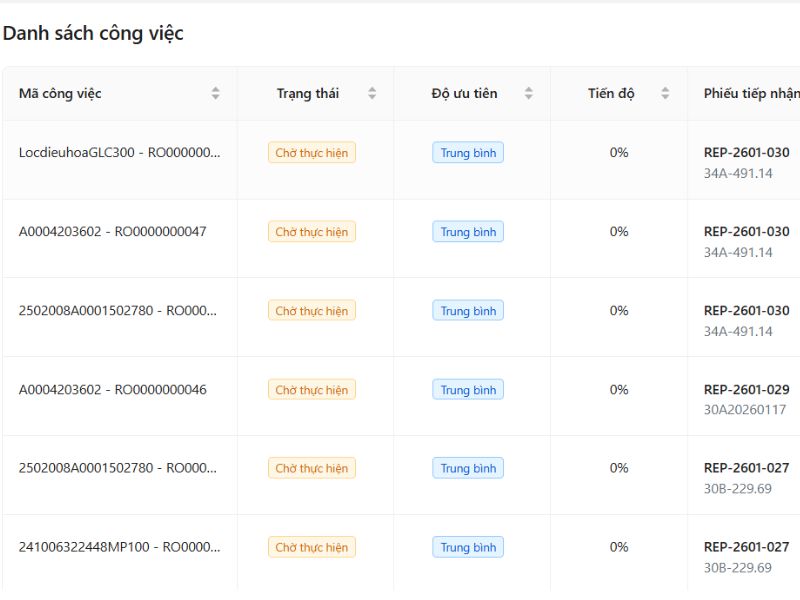
Task: Click the 0% progress of job RO0000000046
Action: [619, 390]
